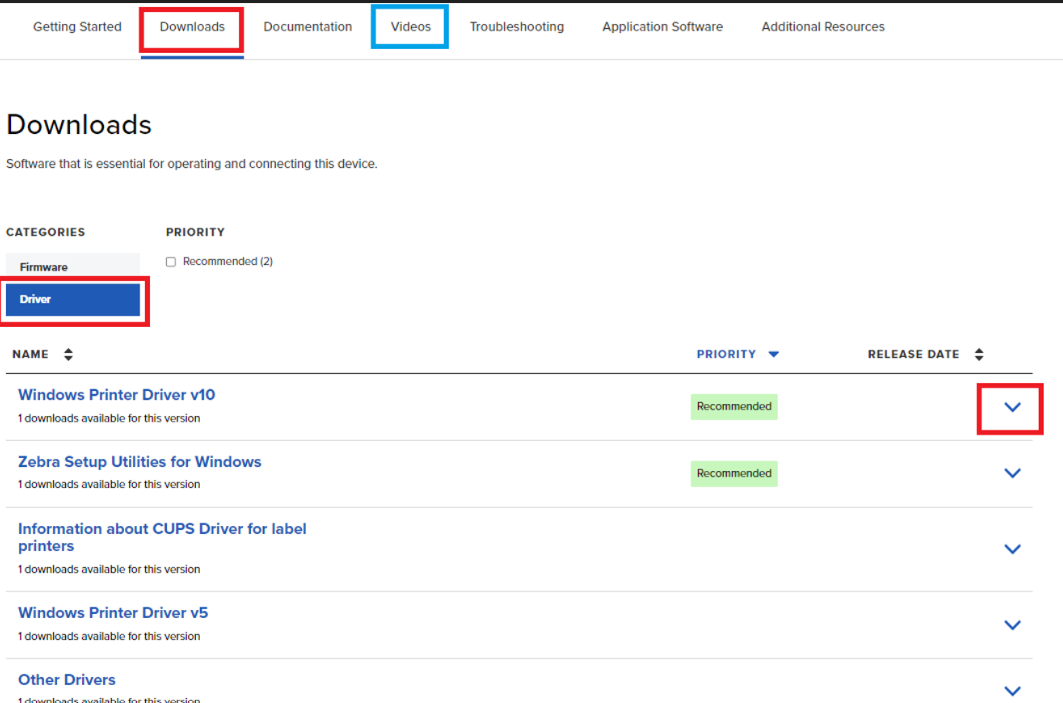Open Zebra Setup Utilities for Windows link
The image size is (1063, 703).
pos(140,462)
